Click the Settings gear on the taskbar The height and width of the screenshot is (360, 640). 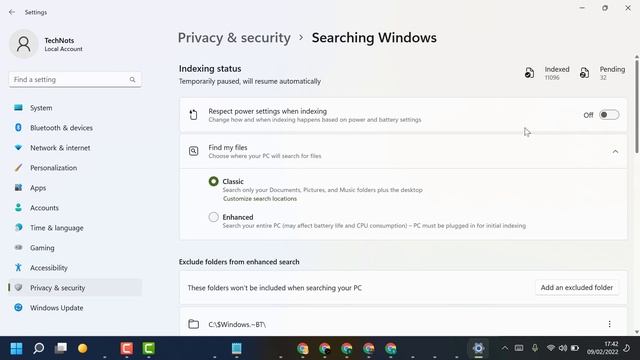pos(478,349)
